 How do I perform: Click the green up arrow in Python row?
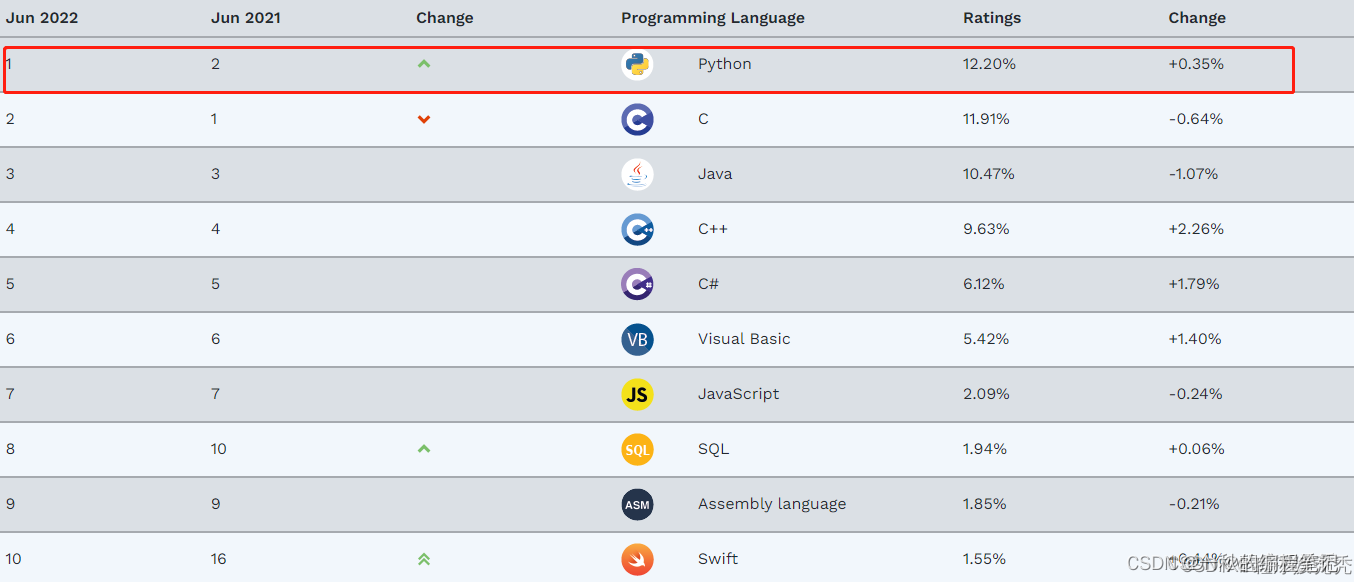pyautogui.click(x=424, y=64)
